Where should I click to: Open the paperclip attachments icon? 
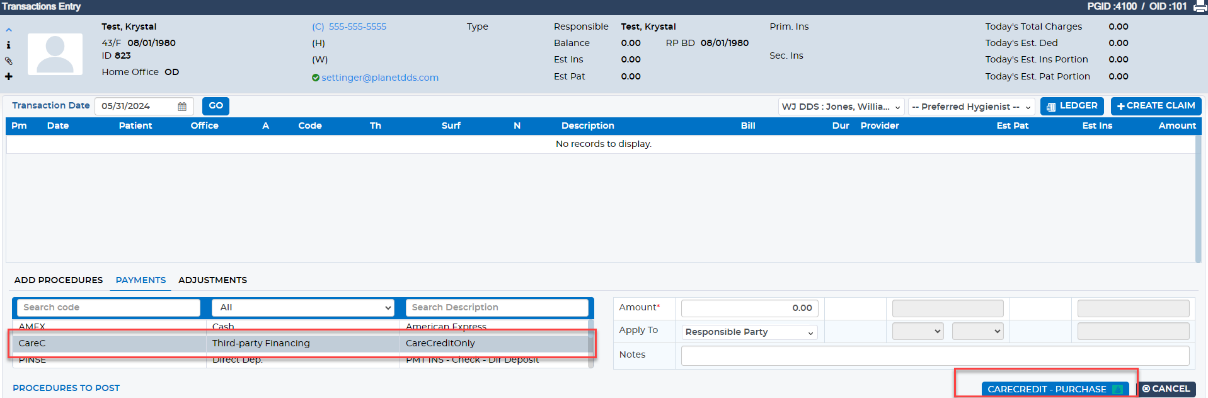9,61
